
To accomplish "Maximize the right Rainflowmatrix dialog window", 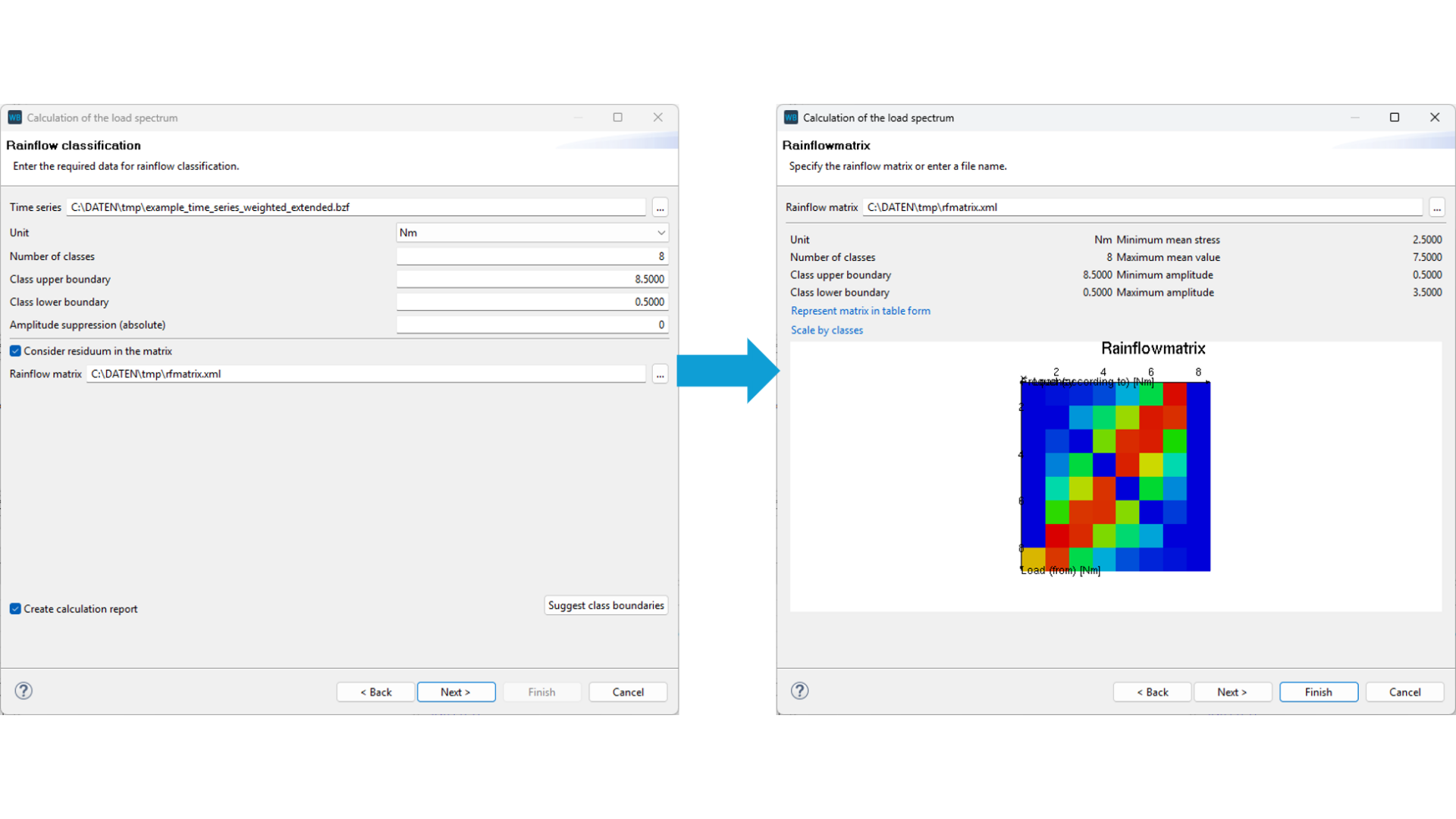I will (x=1394, y=118).
